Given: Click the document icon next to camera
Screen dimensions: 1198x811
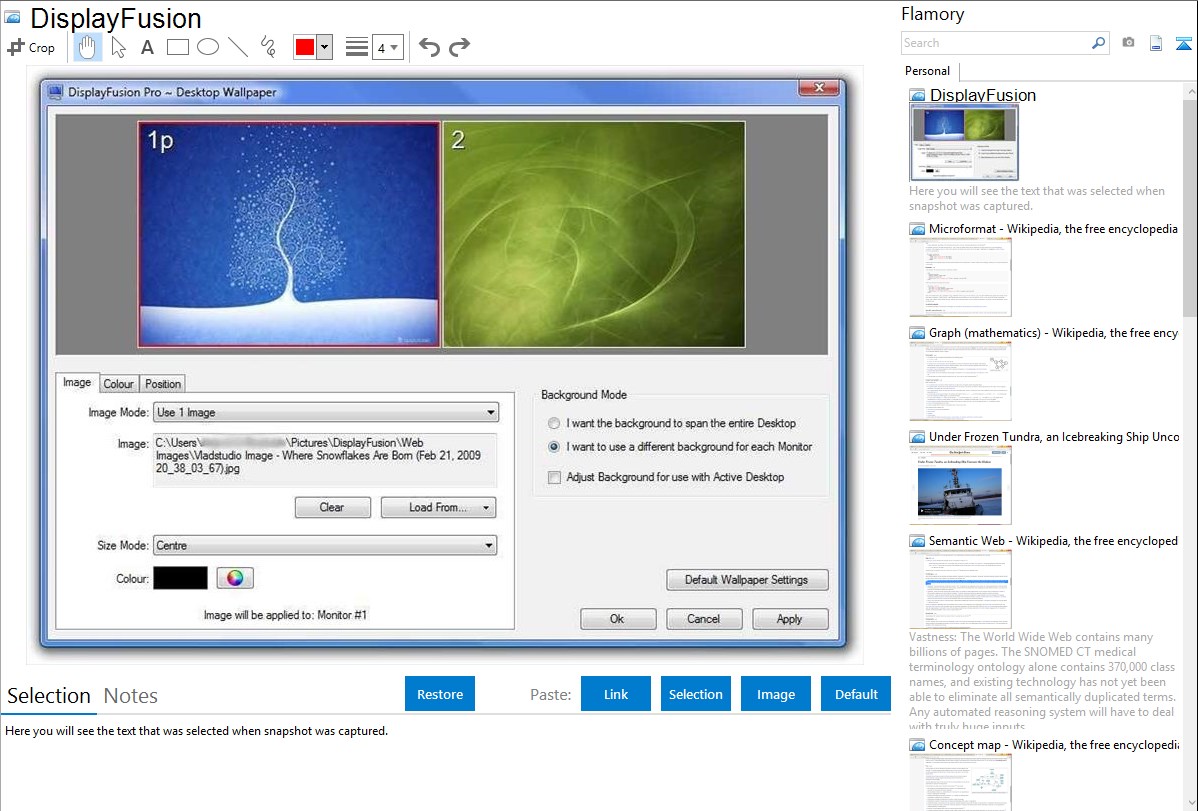Looking at the screenshot, I should [1156, 43].
